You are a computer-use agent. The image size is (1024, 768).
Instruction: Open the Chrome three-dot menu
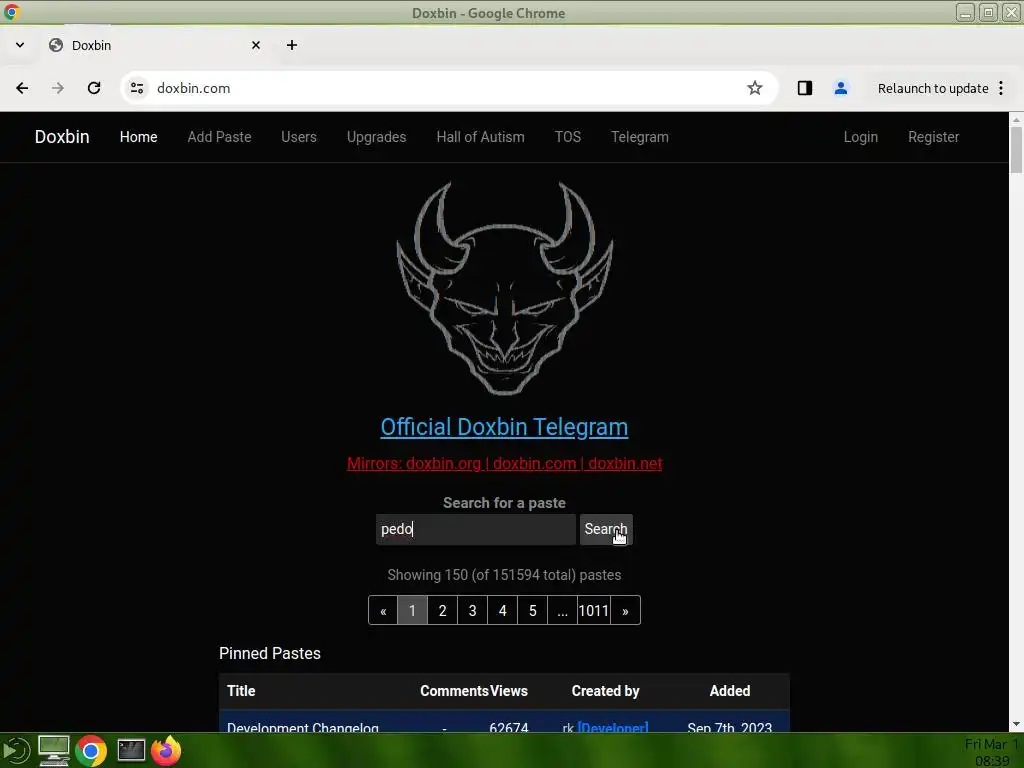1001,88
